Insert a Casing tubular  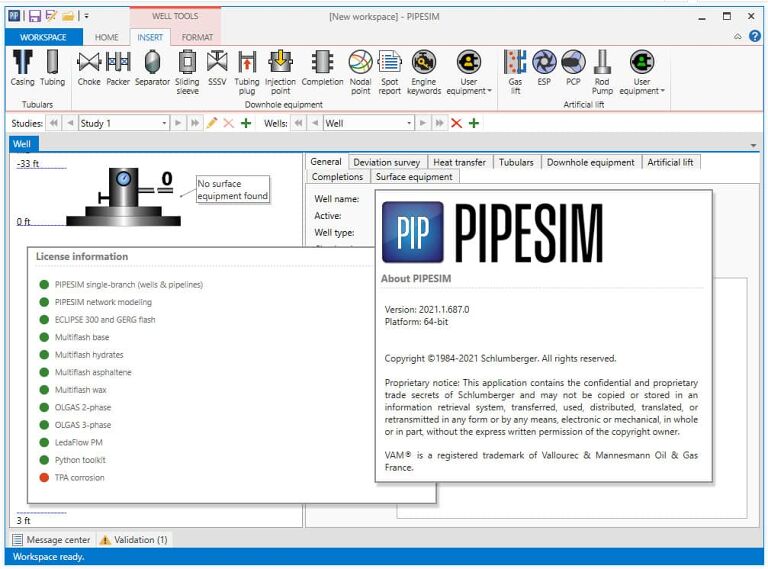[23, 68]
